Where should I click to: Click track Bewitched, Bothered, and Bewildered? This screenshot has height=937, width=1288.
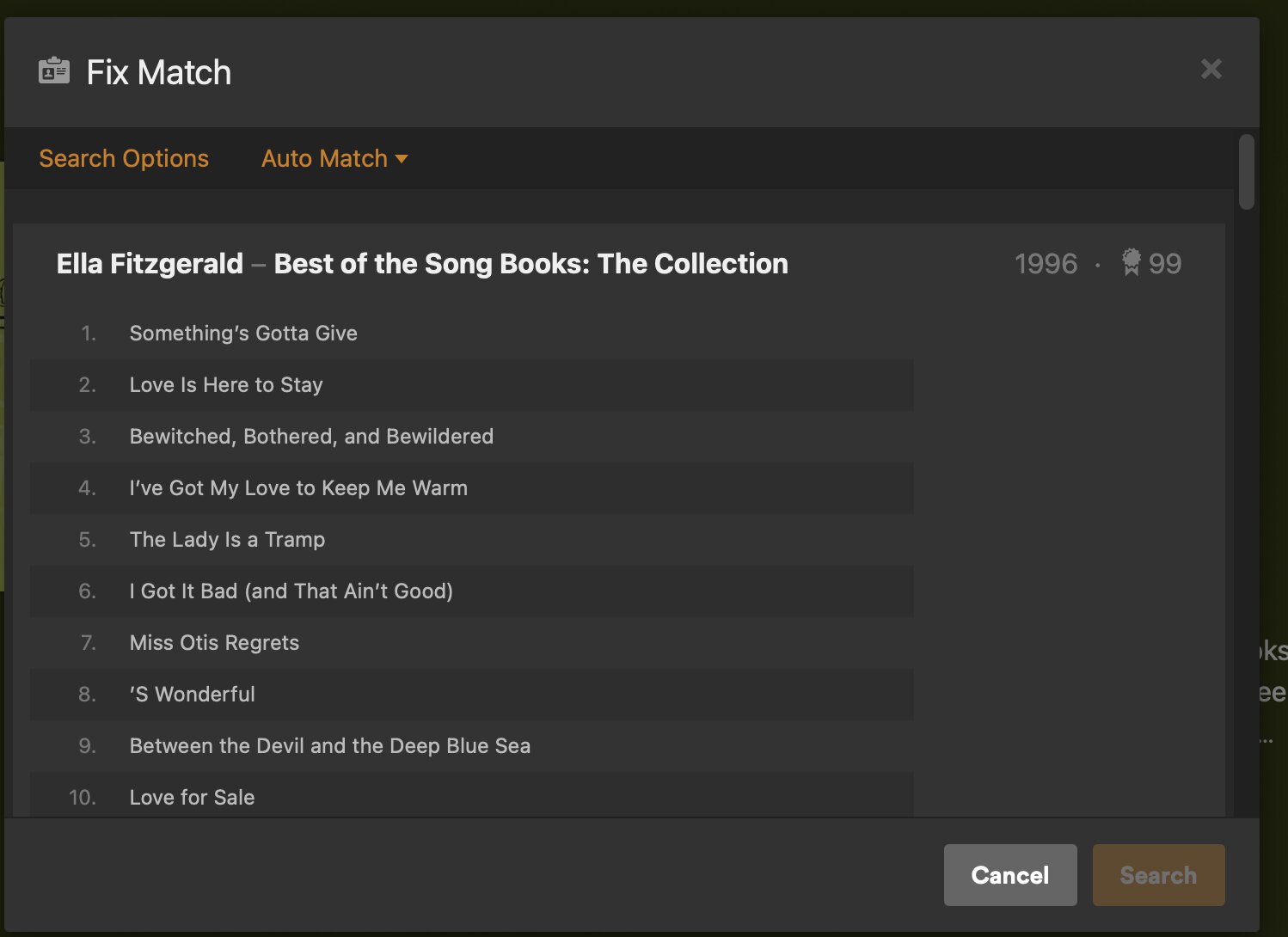[x=472, y=437]
